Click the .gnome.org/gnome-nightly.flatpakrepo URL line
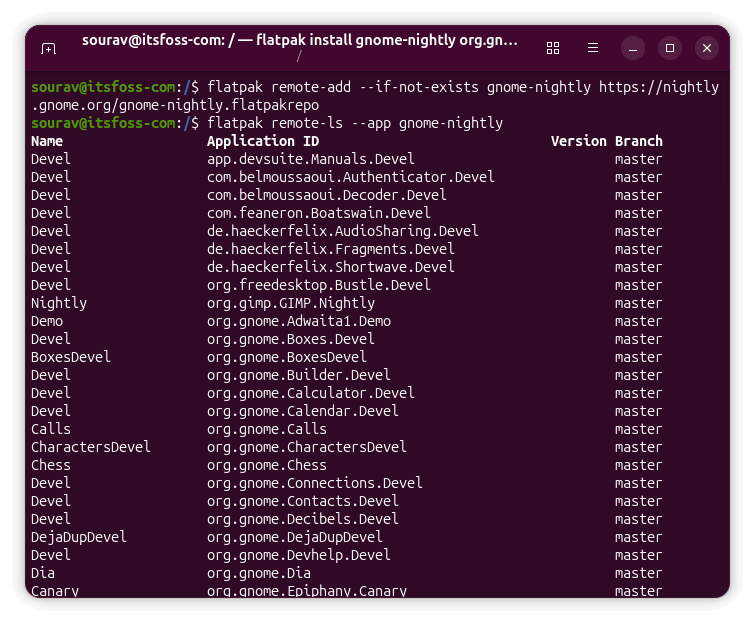 click(175, 105)
